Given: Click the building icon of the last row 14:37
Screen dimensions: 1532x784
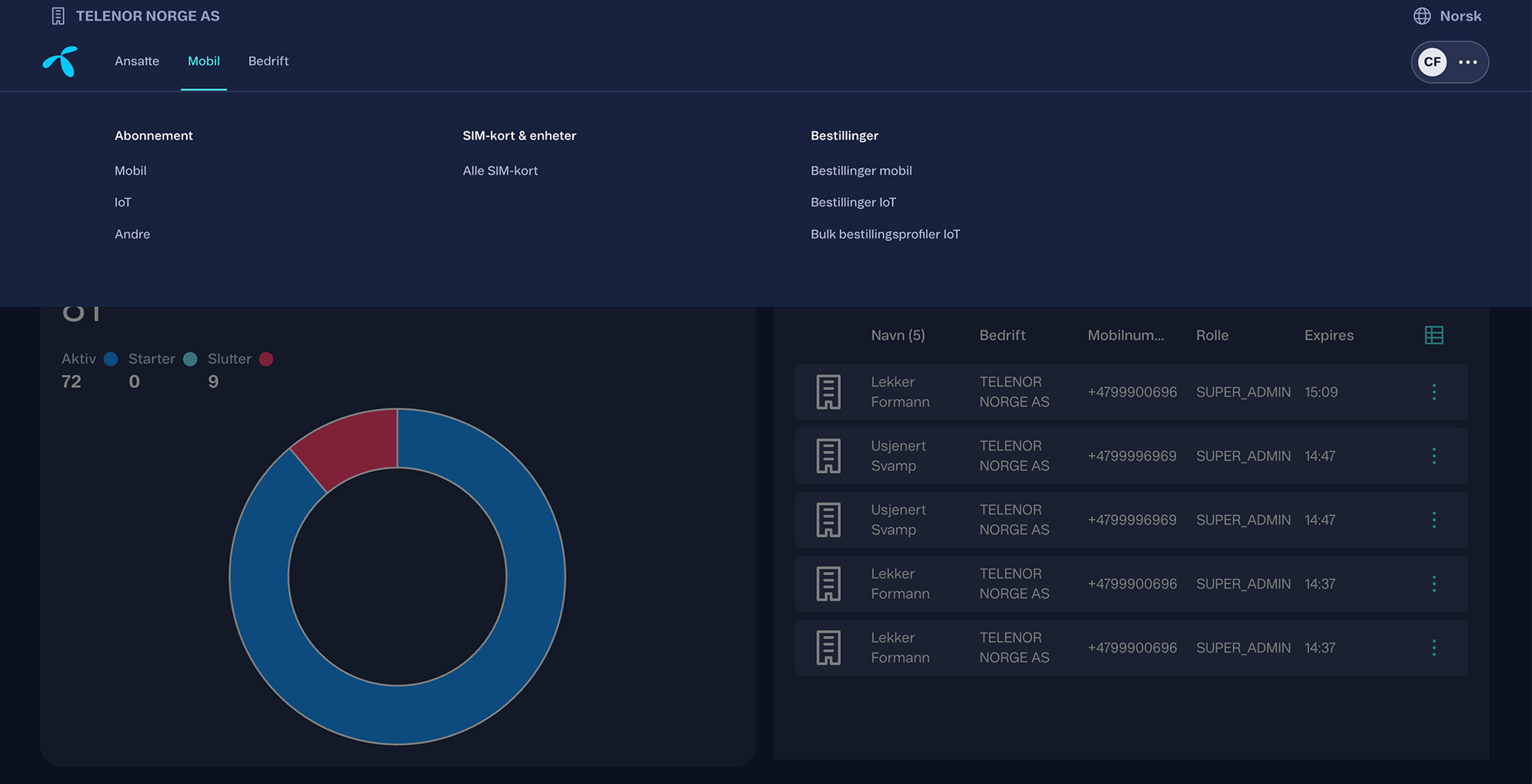Looking at the screenshot, I should [x=828, y=648].
